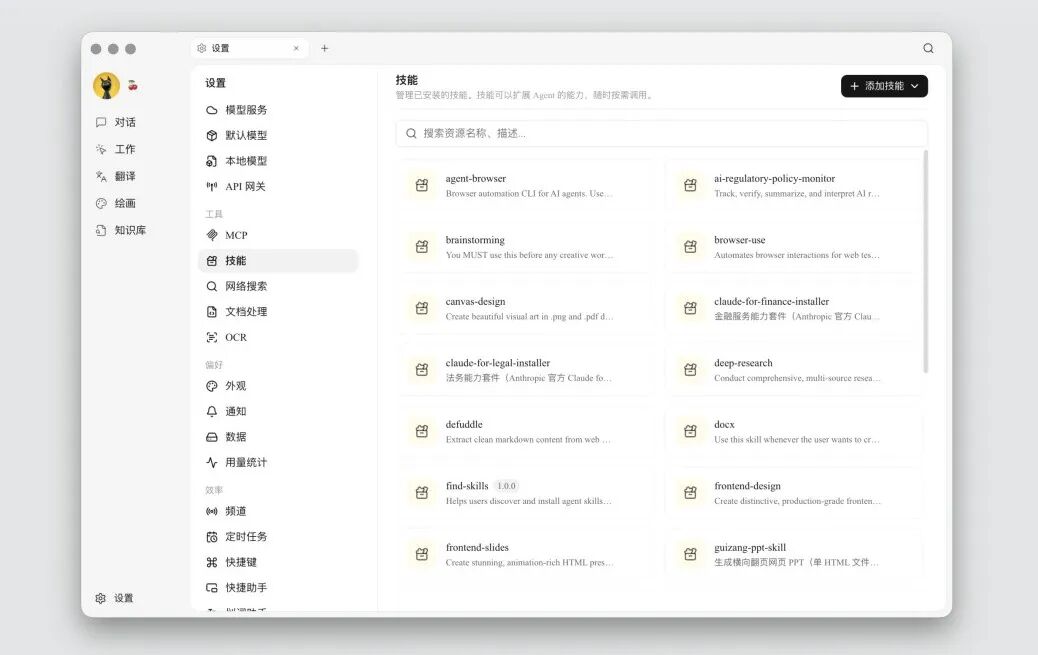The width and height of the screenshot is (1038, 655).
Task: Open 本地模型 settings page
Action: point(278,161)
